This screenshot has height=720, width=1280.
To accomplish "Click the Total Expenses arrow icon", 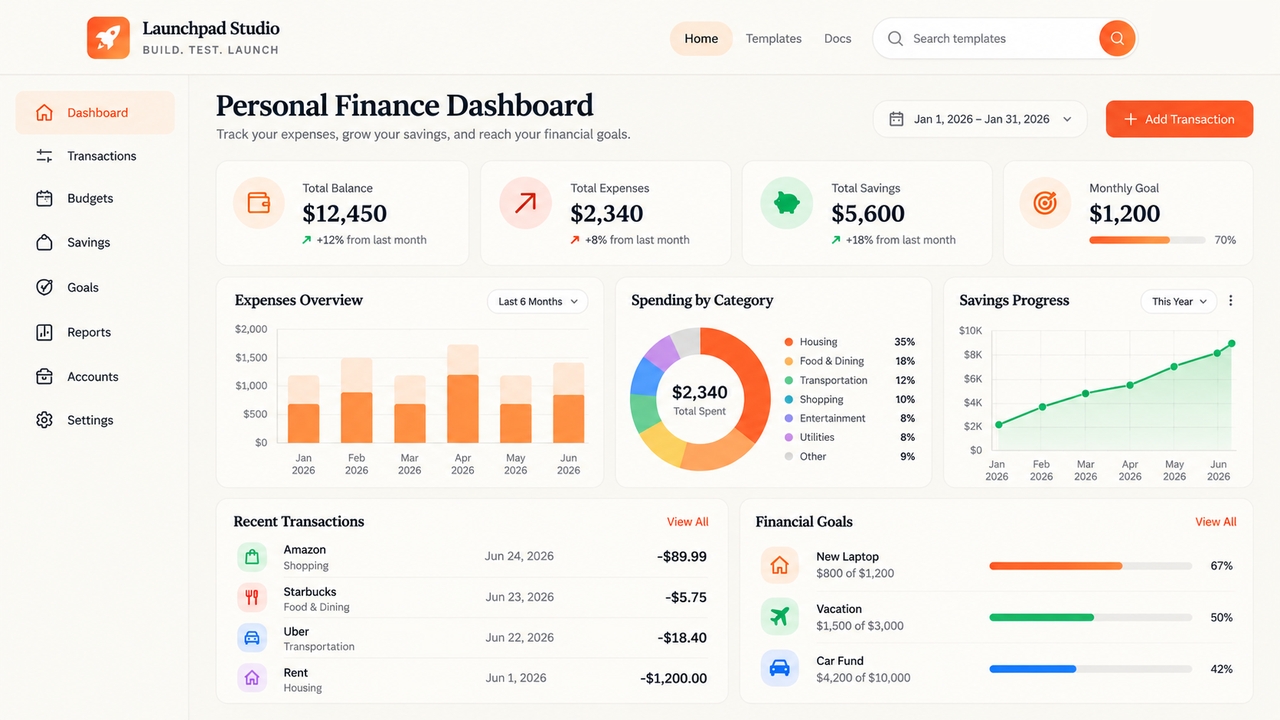I will (525, 203).
